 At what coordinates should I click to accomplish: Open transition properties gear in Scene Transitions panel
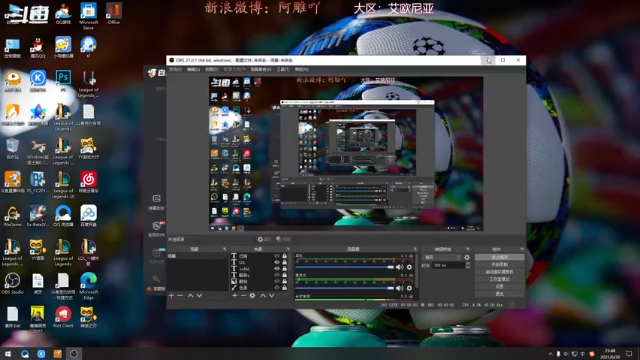click(467, 257)
